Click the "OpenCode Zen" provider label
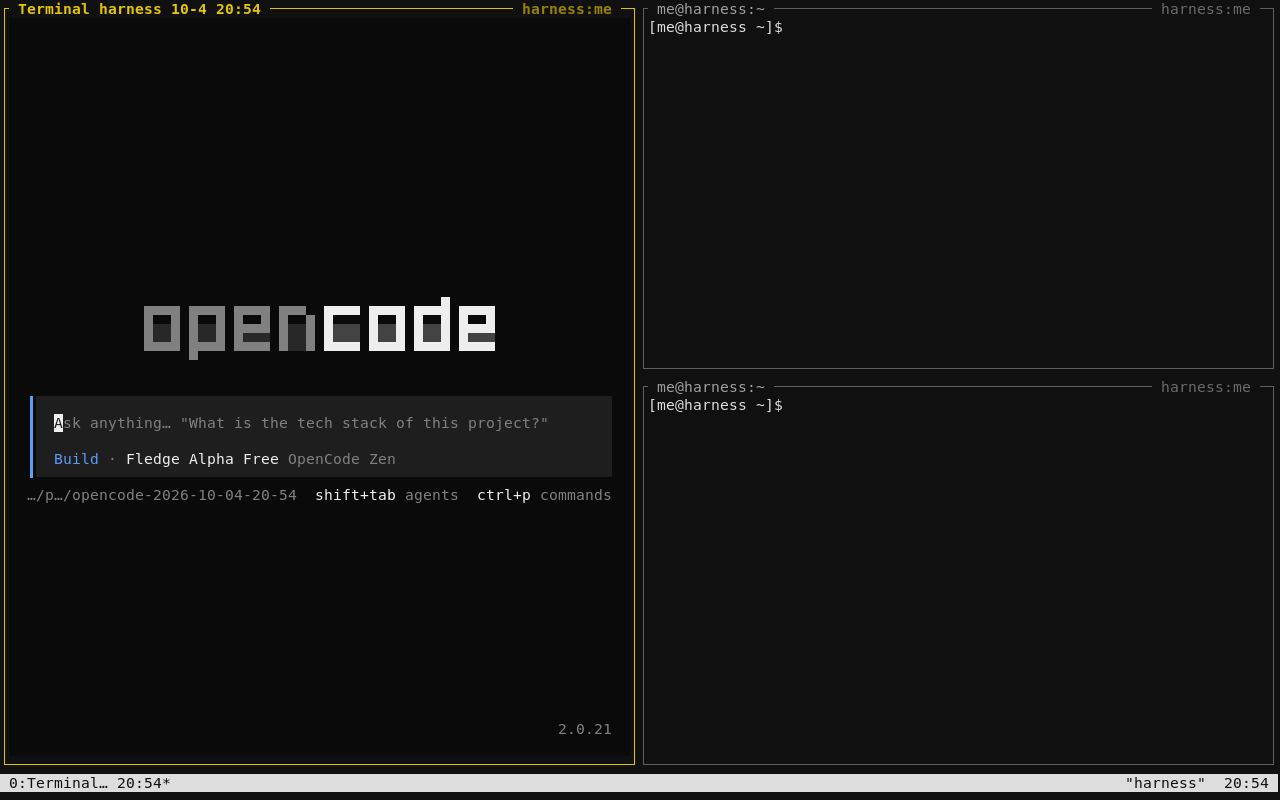 342,459
